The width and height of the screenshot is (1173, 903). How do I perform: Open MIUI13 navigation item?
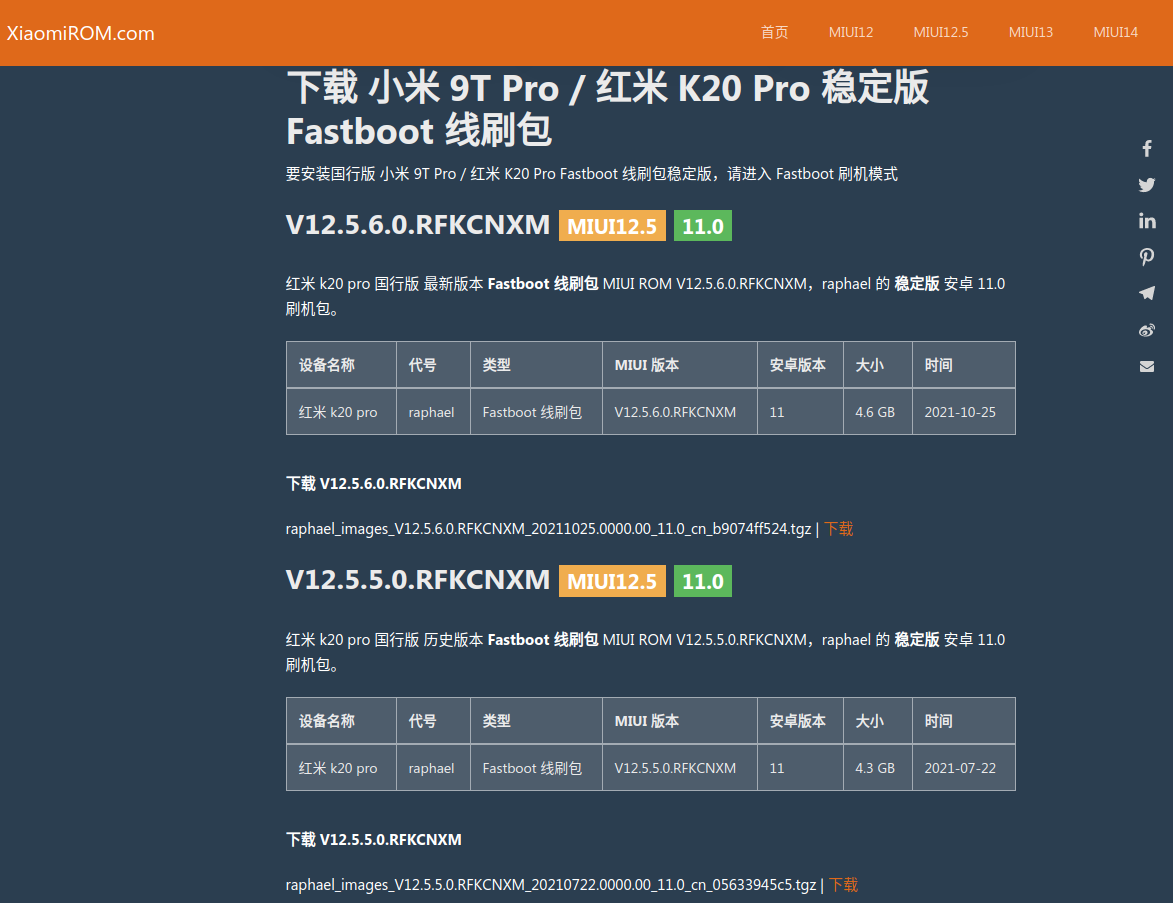pos(1030,32)
